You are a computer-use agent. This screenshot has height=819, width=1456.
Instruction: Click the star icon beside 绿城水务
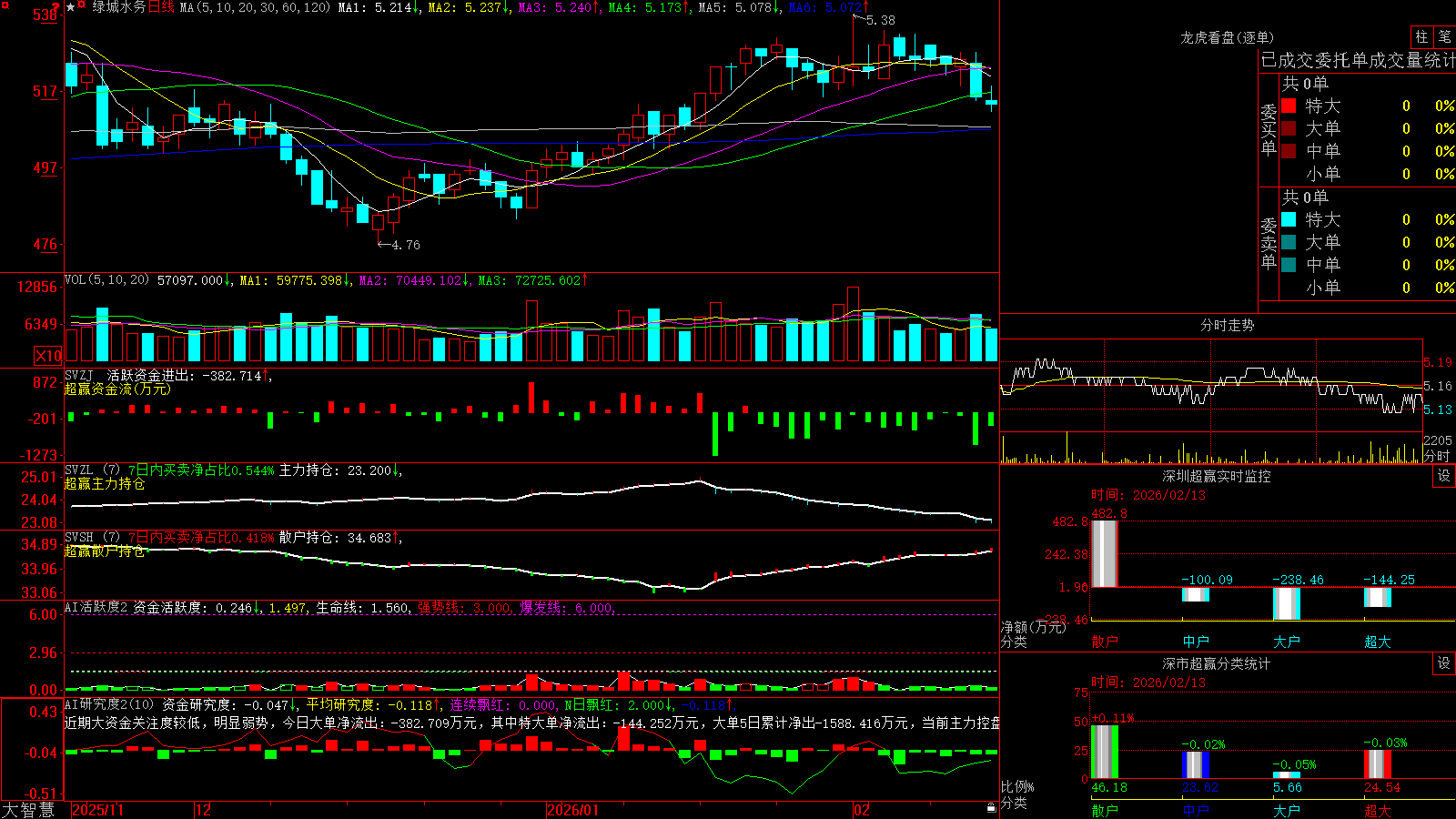click(71, 7)
